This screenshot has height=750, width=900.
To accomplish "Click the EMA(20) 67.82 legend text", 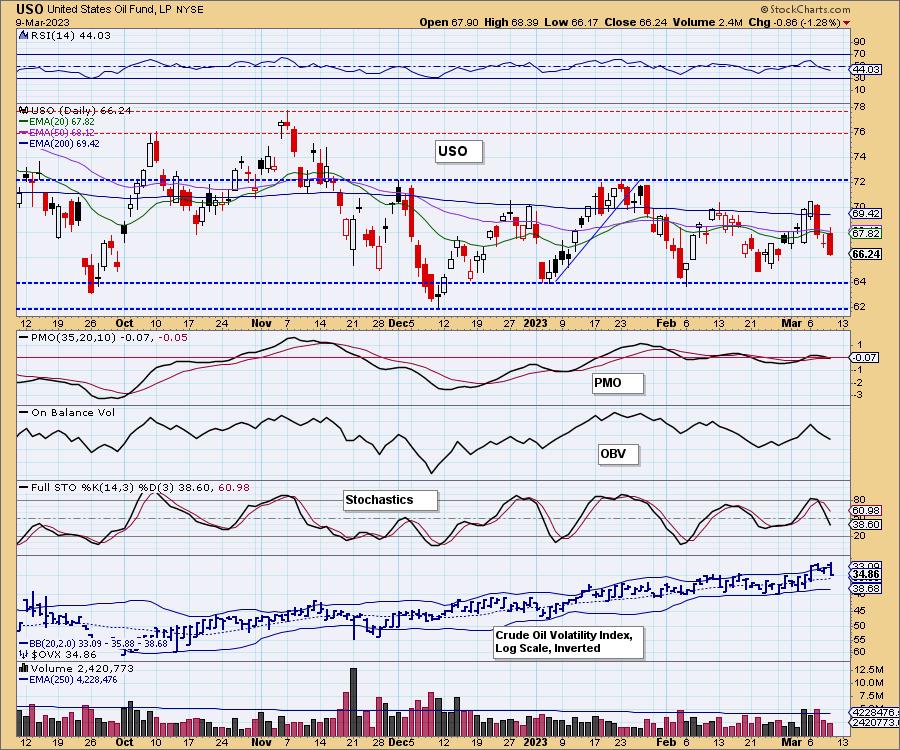I will click(x=61, y=122).
